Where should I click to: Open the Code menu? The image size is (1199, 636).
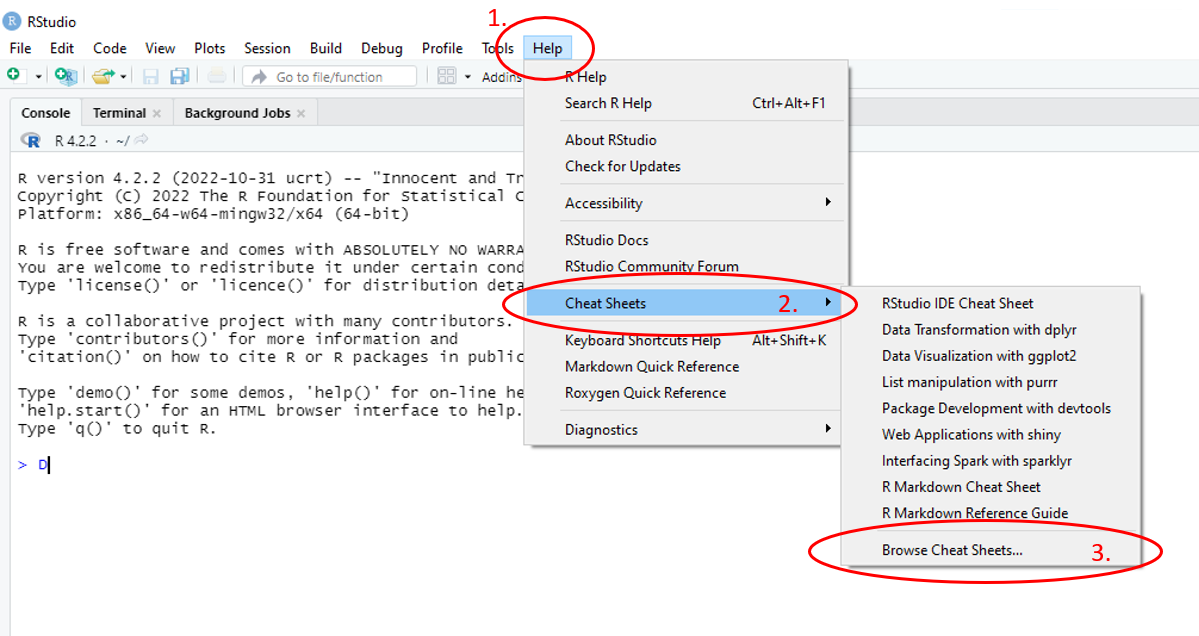110,48
